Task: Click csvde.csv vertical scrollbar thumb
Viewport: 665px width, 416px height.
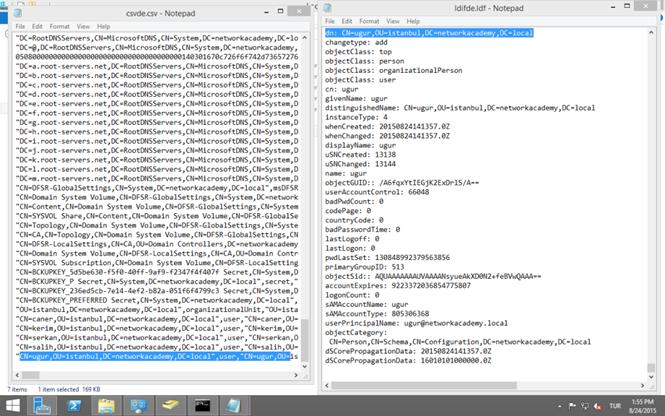Action: click(x=305, y=340)
